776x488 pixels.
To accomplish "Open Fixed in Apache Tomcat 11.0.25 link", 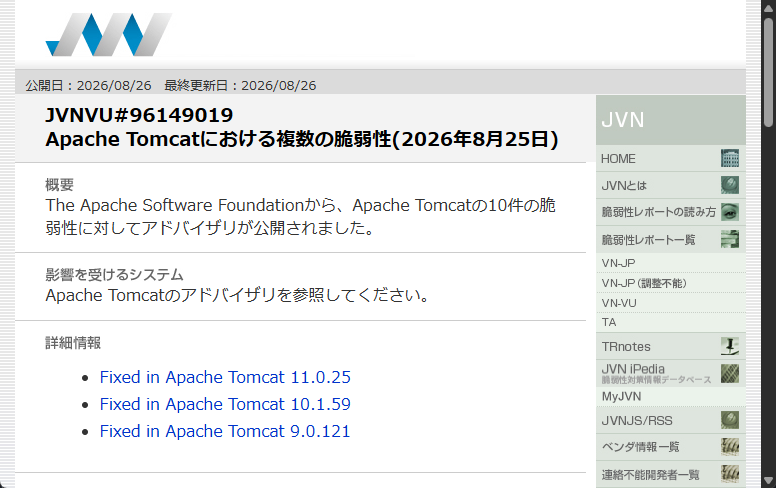I will click(225, 377).
